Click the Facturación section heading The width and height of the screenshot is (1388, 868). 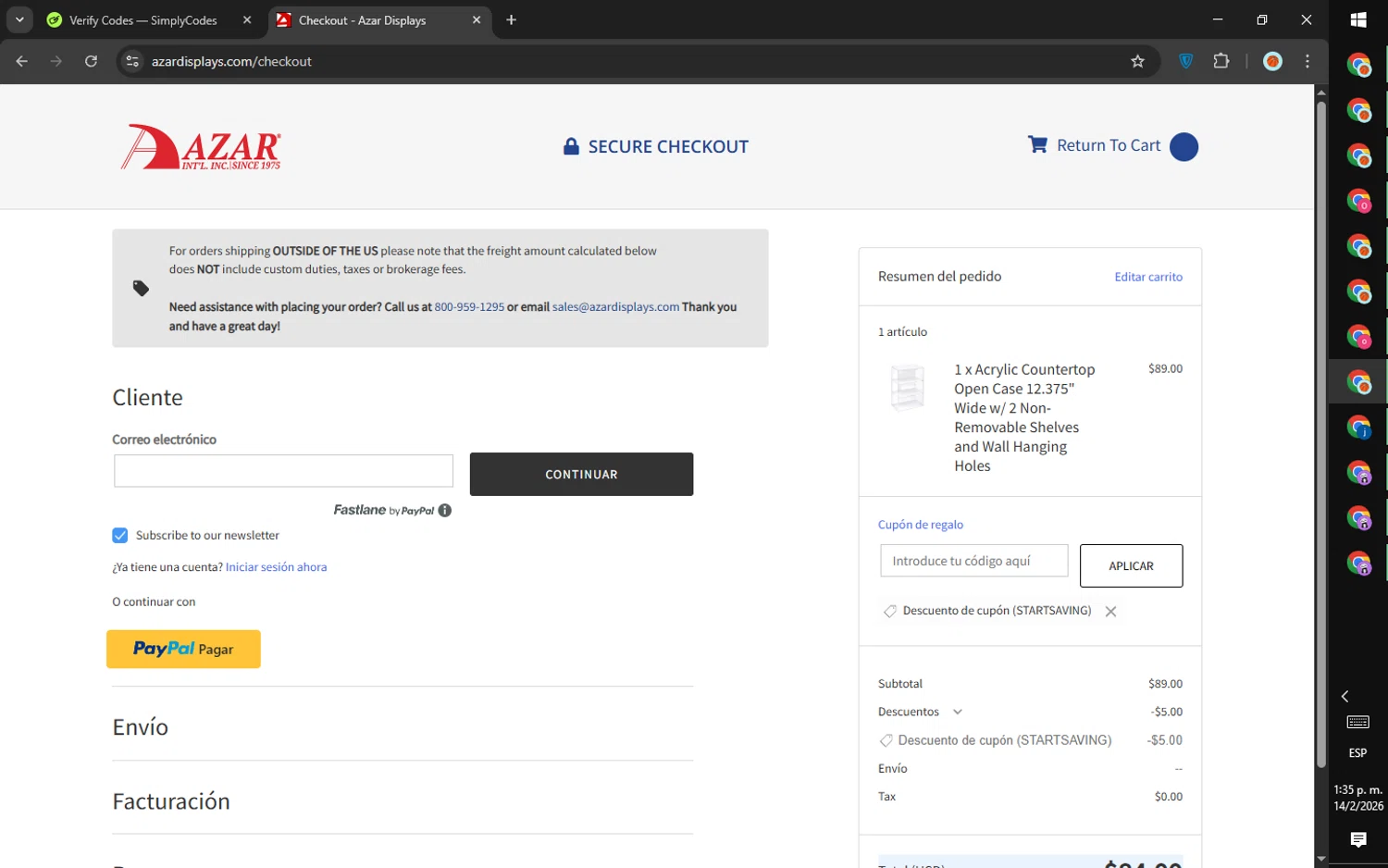[171, 801]
